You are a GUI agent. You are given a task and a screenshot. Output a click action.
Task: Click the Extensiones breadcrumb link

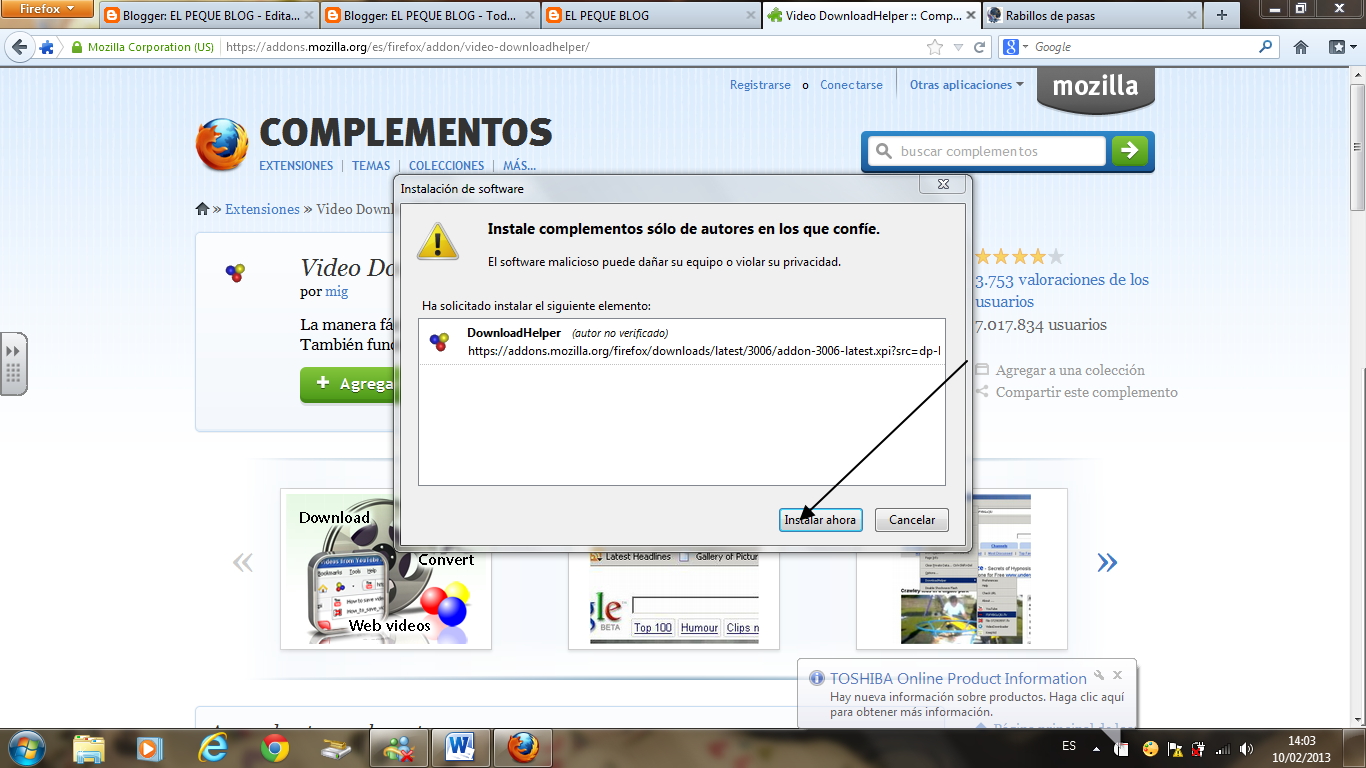point(262,209)
